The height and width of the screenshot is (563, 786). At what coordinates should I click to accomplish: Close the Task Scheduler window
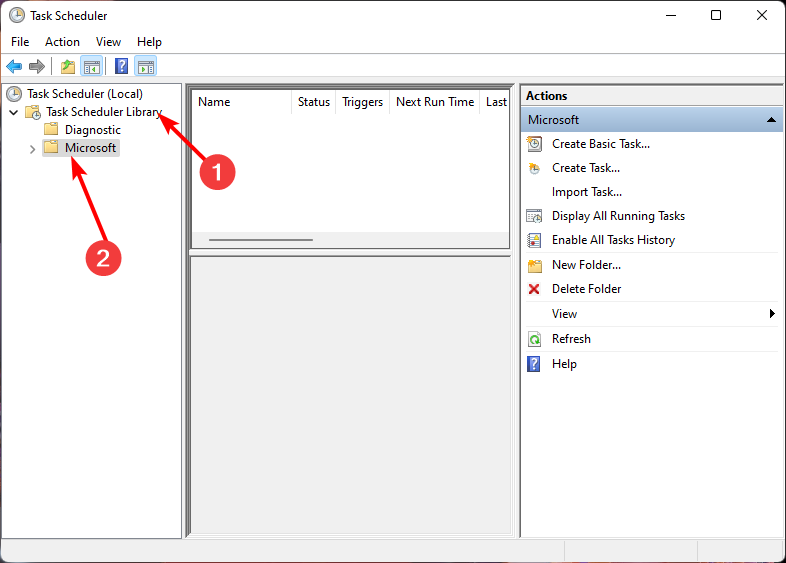point(762,16)
